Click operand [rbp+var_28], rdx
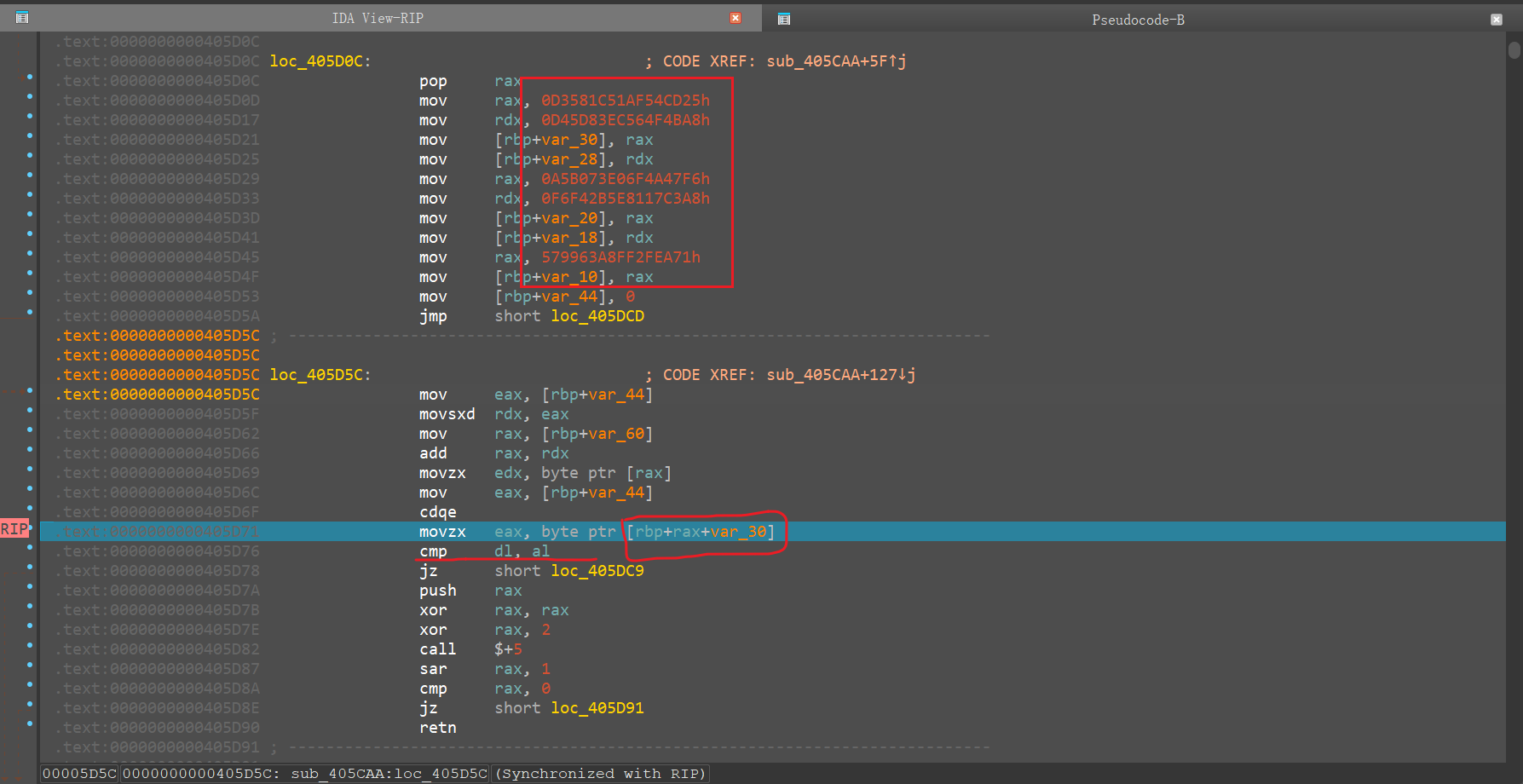Screen dimensions: 1523x784 (574, 159)
